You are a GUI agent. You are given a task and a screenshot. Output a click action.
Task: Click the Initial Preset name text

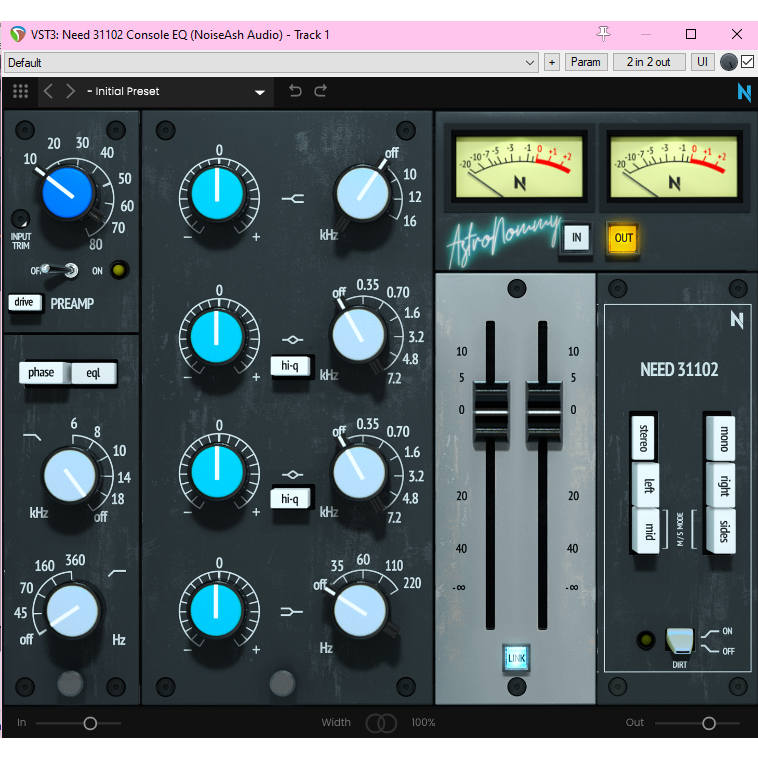point(127,91)
